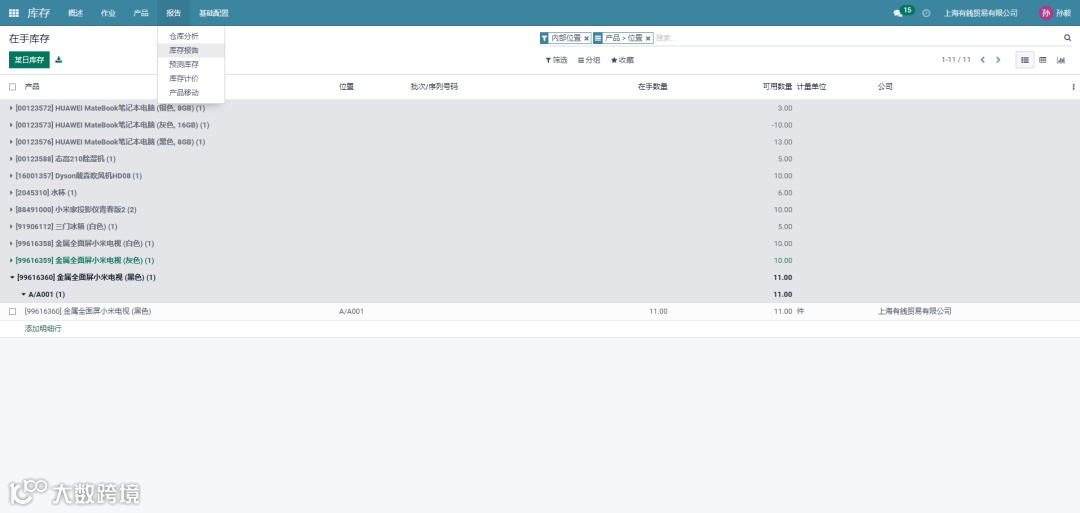Go to previous page arrow
The height and width of the screenshot is (513, 1080).
click(983, 60)
